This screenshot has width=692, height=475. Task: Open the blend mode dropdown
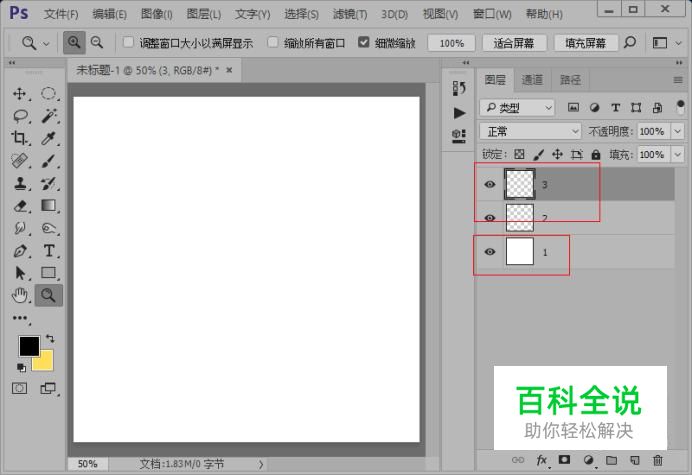pos(530,132)
